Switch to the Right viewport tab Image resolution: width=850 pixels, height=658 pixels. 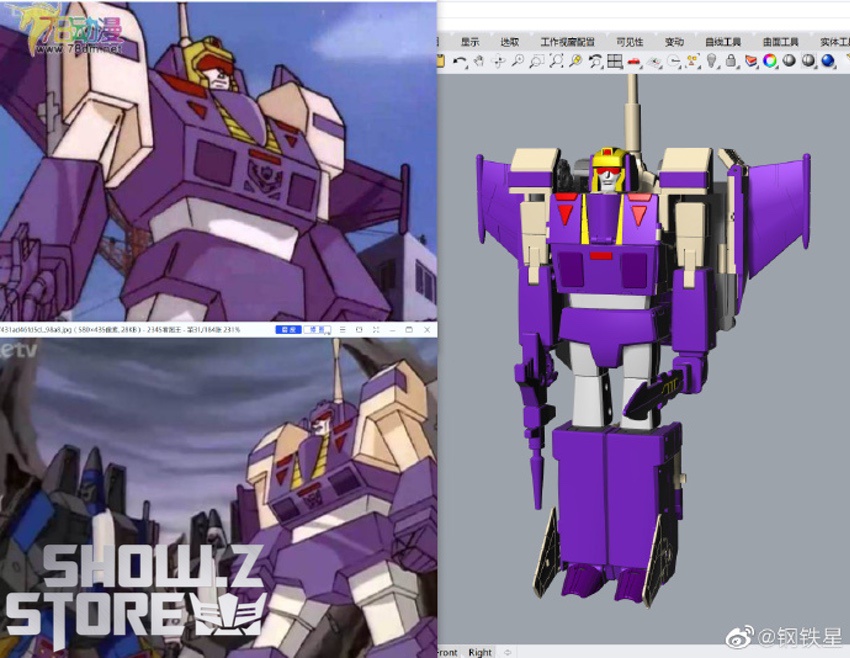tap(480, 652)
